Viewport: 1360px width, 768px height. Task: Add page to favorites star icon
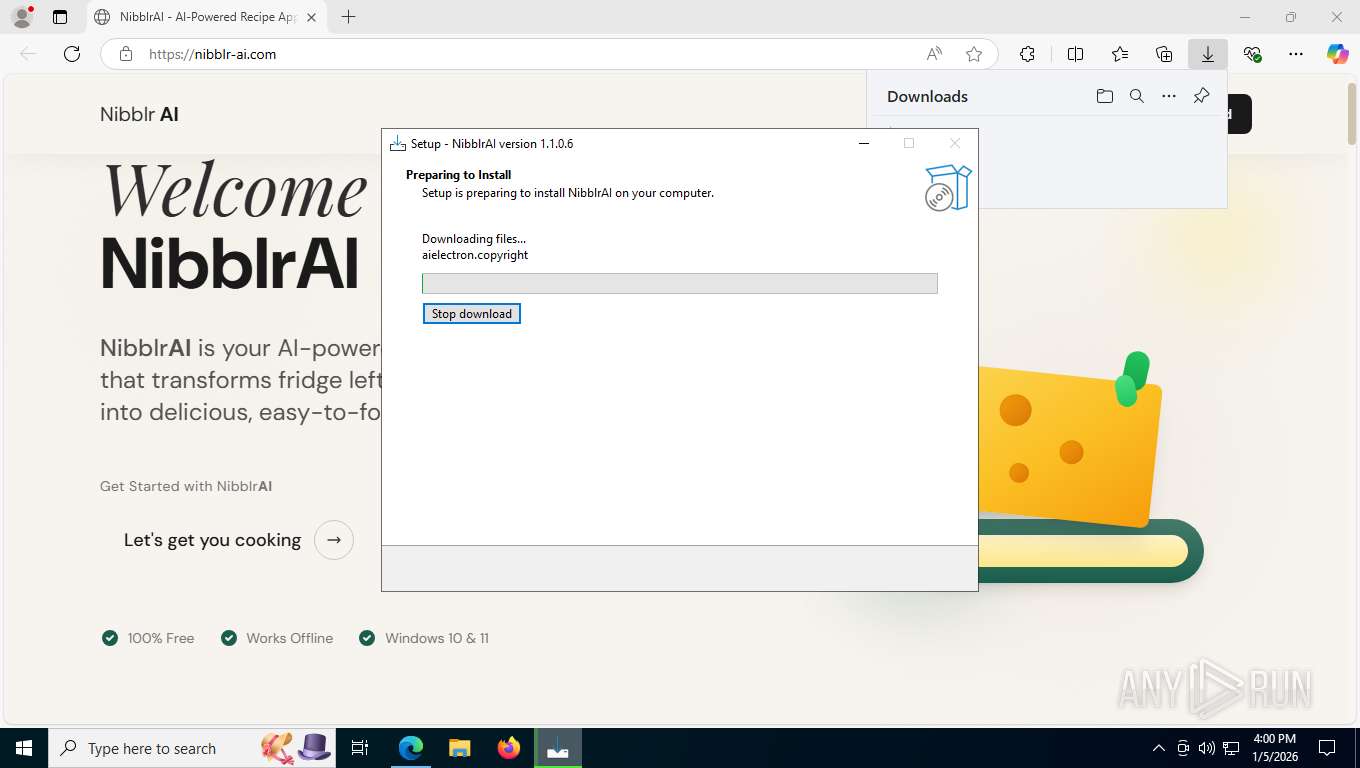coord(974,54)
